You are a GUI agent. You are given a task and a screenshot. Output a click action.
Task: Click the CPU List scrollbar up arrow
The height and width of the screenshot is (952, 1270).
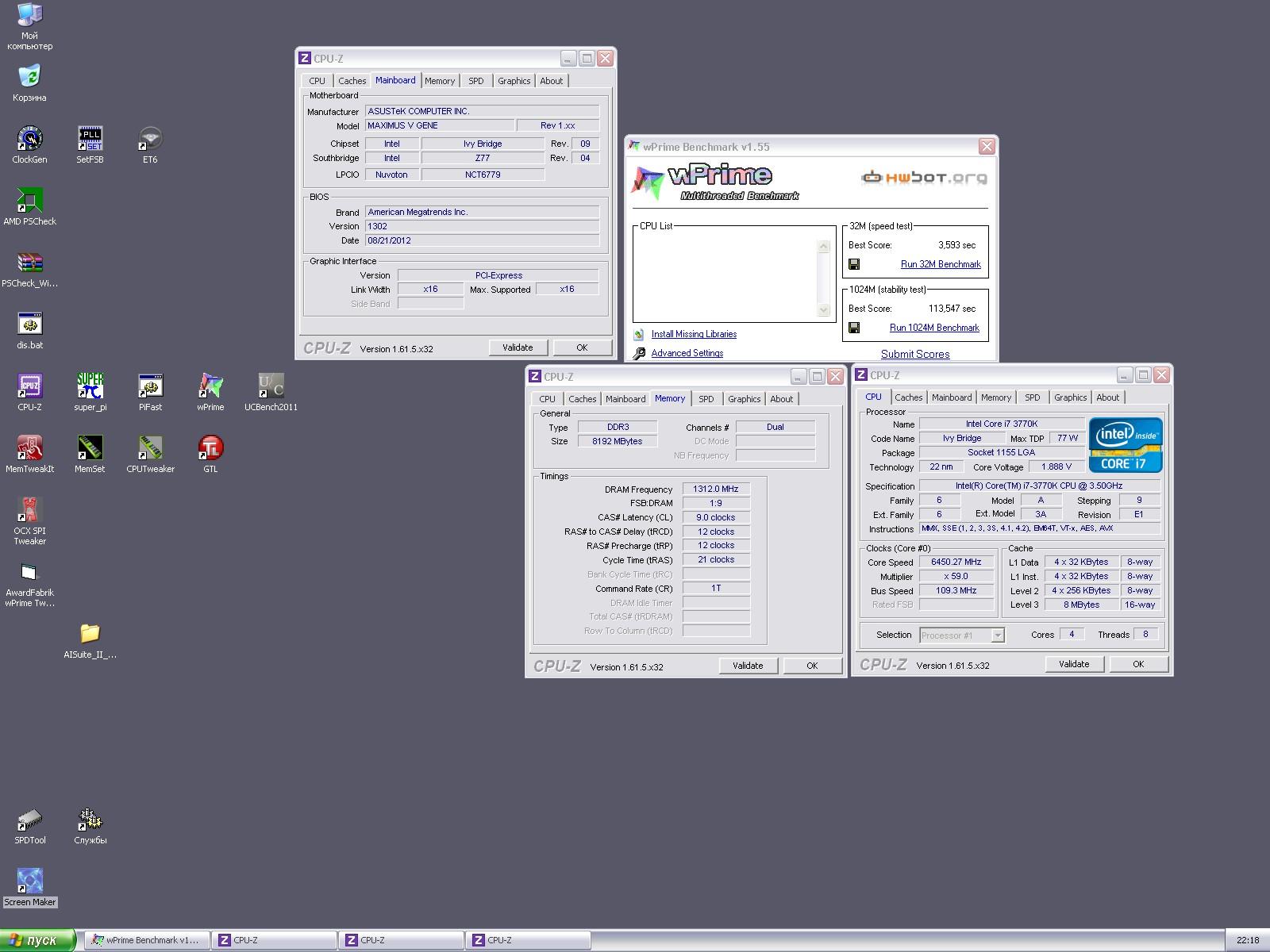823,246
